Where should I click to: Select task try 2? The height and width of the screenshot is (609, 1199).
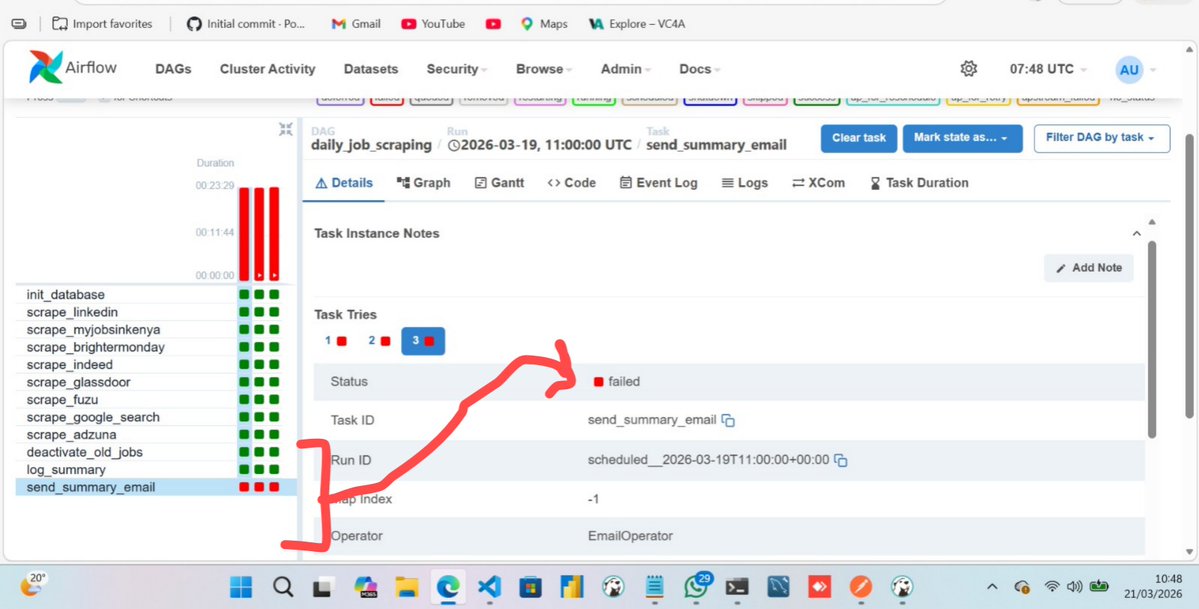pyautogui.click(x=379, y=340)
